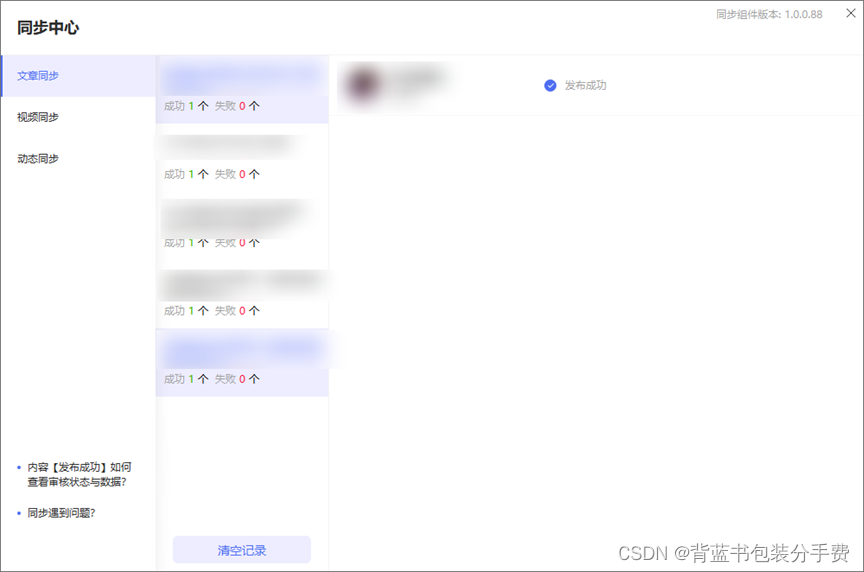The height and width of the screenshot is (572, 864).
Task: Close the 同步中心 window
Action: tap(851, 13)
